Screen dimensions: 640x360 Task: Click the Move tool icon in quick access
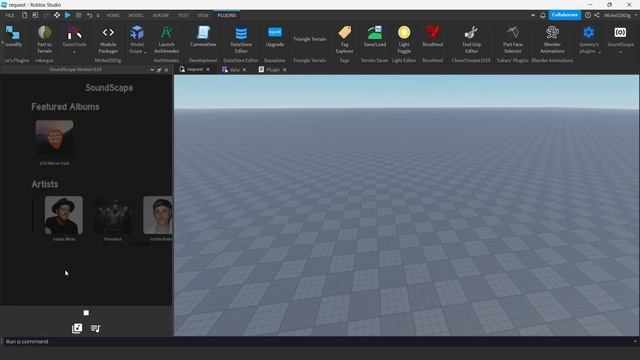(x=57, y=15)
